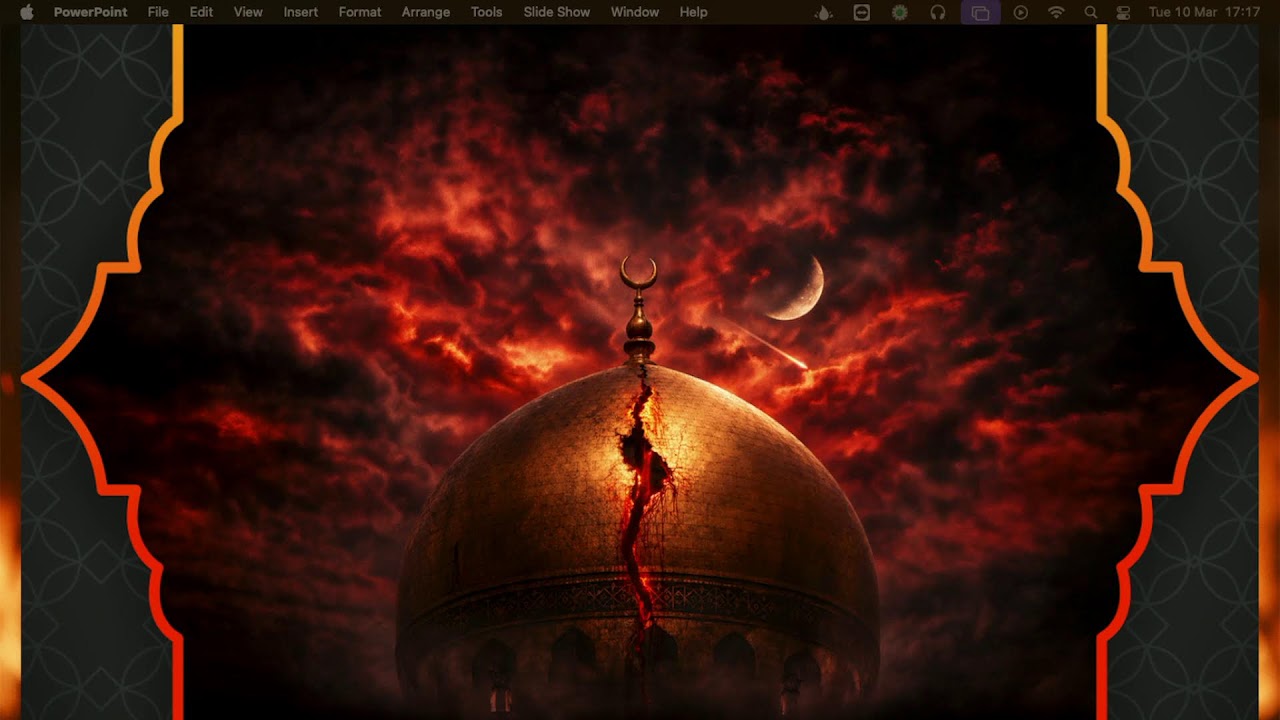Click the flame-drop menu bar icon

click(x=823, y=12)
